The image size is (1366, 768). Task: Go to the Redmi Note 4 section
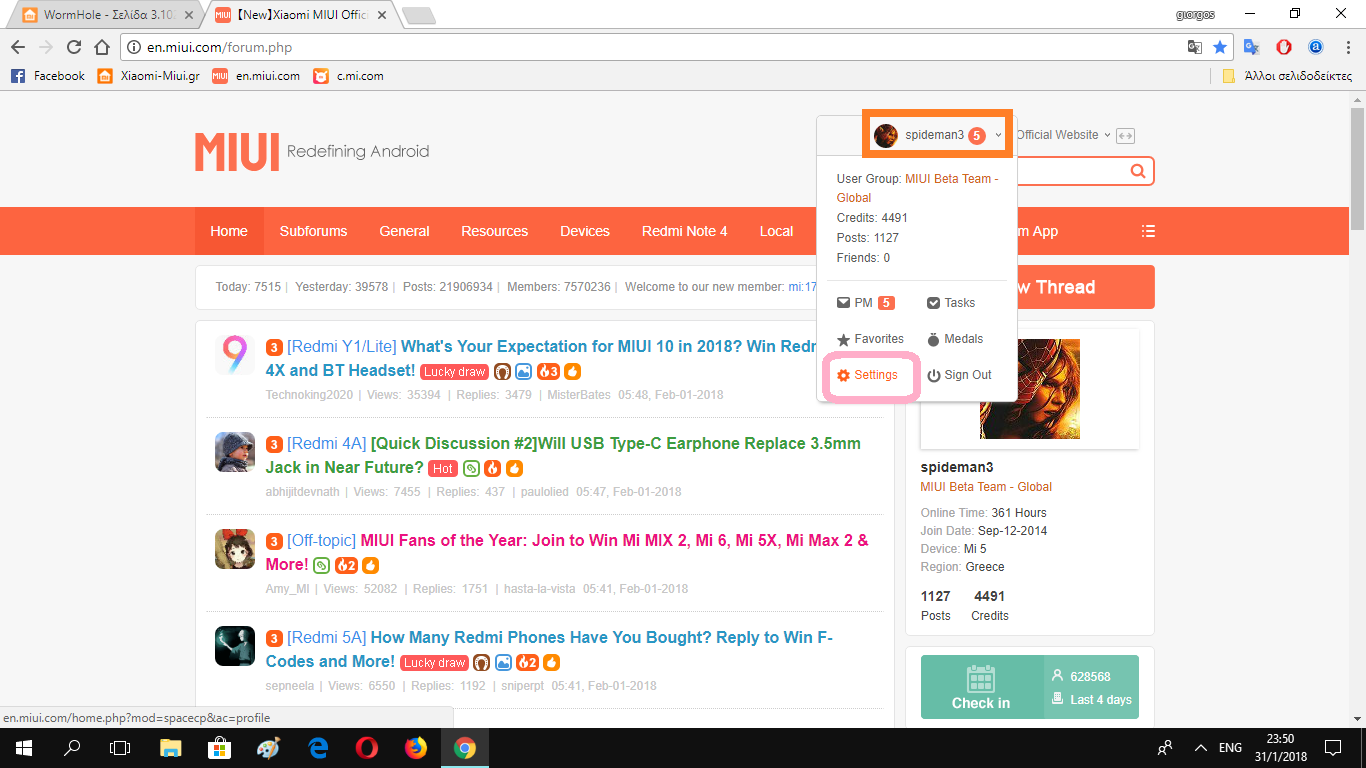[x=684, y=231]
